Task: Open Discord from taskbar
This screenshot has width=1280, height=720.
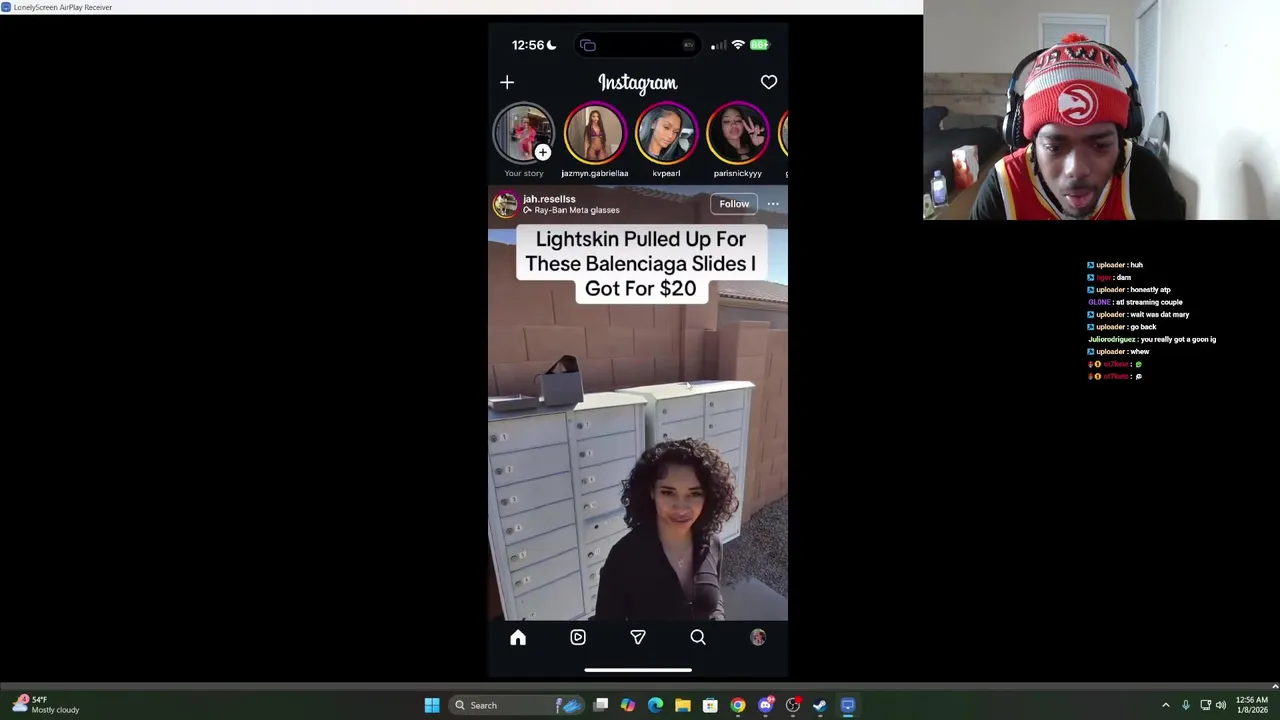Action: click(766, 705)
